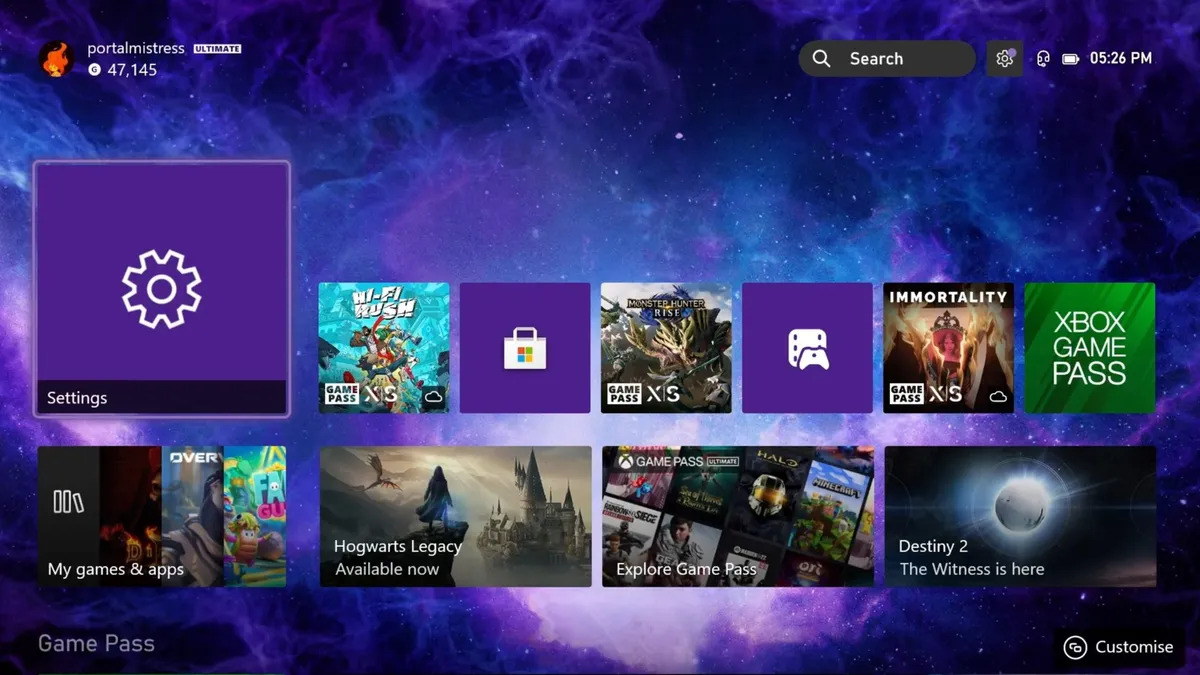Click the cloud sync icon on Hi-Fi Rush tile
Viewport: 1200px width, 675px height.
(434, 397)
